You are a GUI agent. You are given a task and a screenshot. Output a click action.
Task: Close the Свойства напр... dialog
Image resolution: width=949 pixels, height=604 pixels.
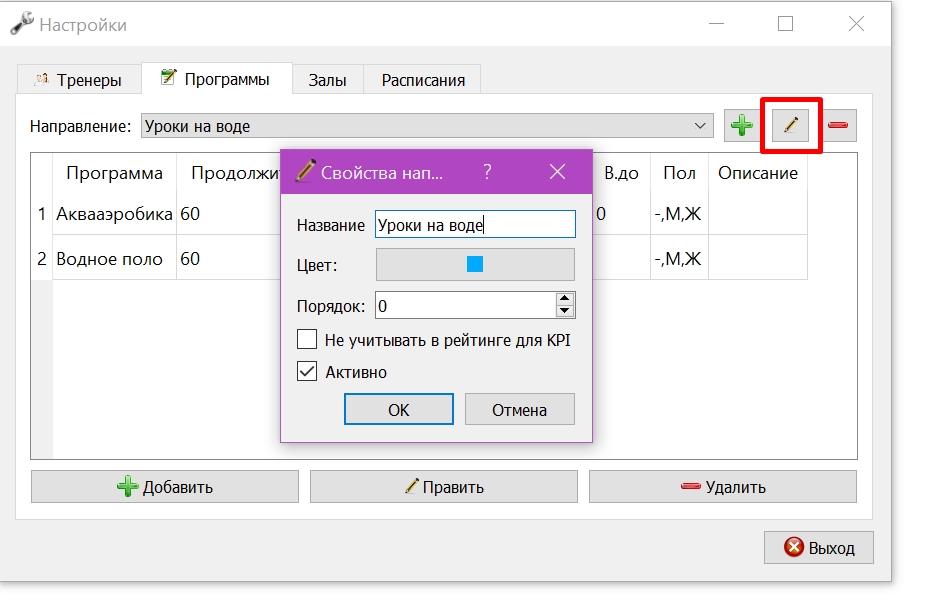[x=557, y=172]
